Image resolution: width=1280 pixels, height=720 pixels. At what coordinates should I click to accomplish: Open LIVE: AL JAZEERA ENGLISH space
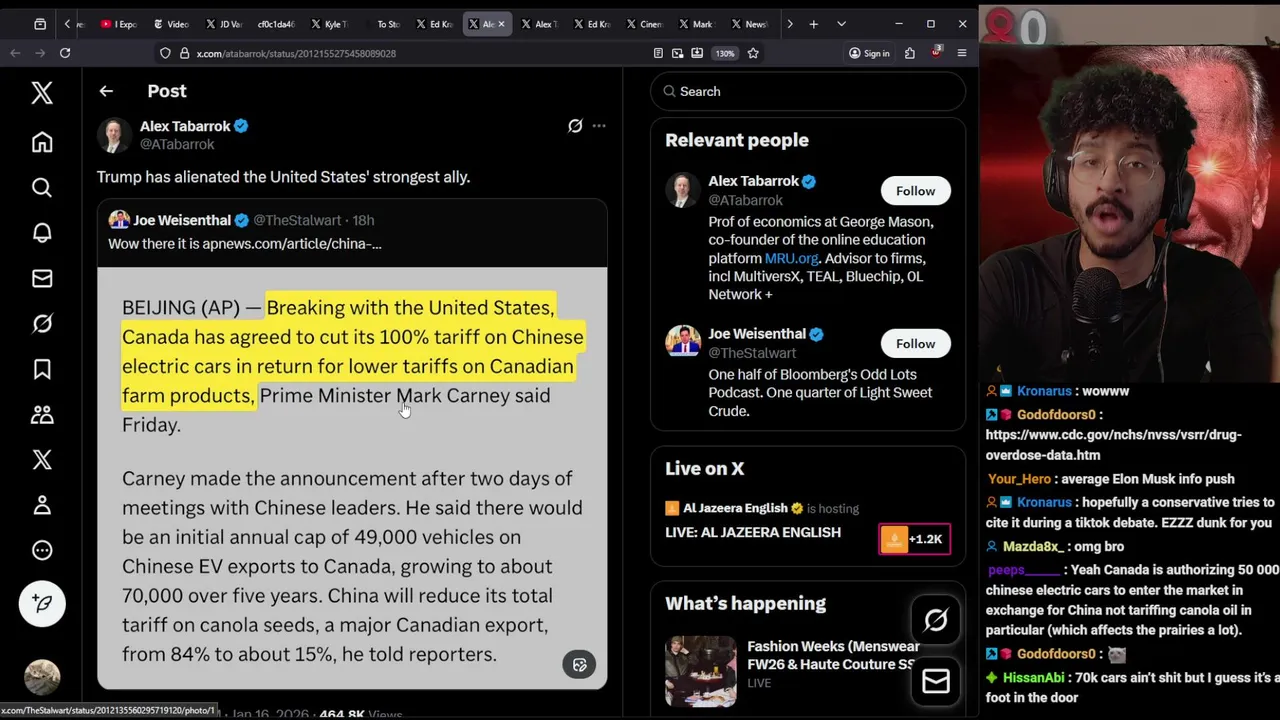[753, 532]
